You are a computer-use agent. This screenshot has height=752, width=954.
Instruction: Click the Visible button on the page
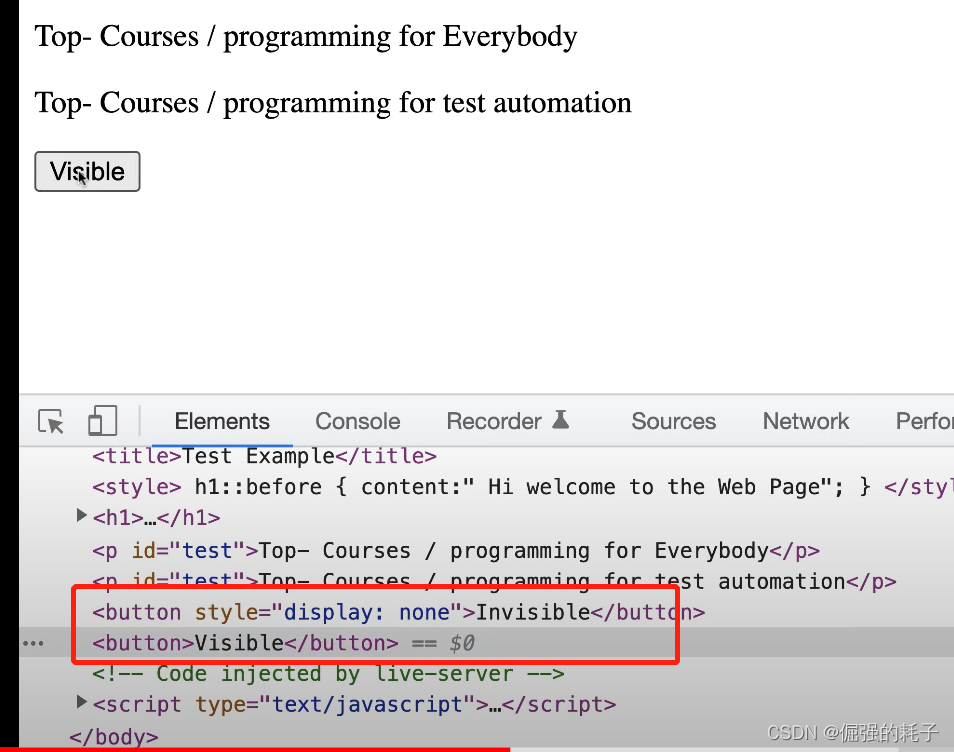click(87, 172)
